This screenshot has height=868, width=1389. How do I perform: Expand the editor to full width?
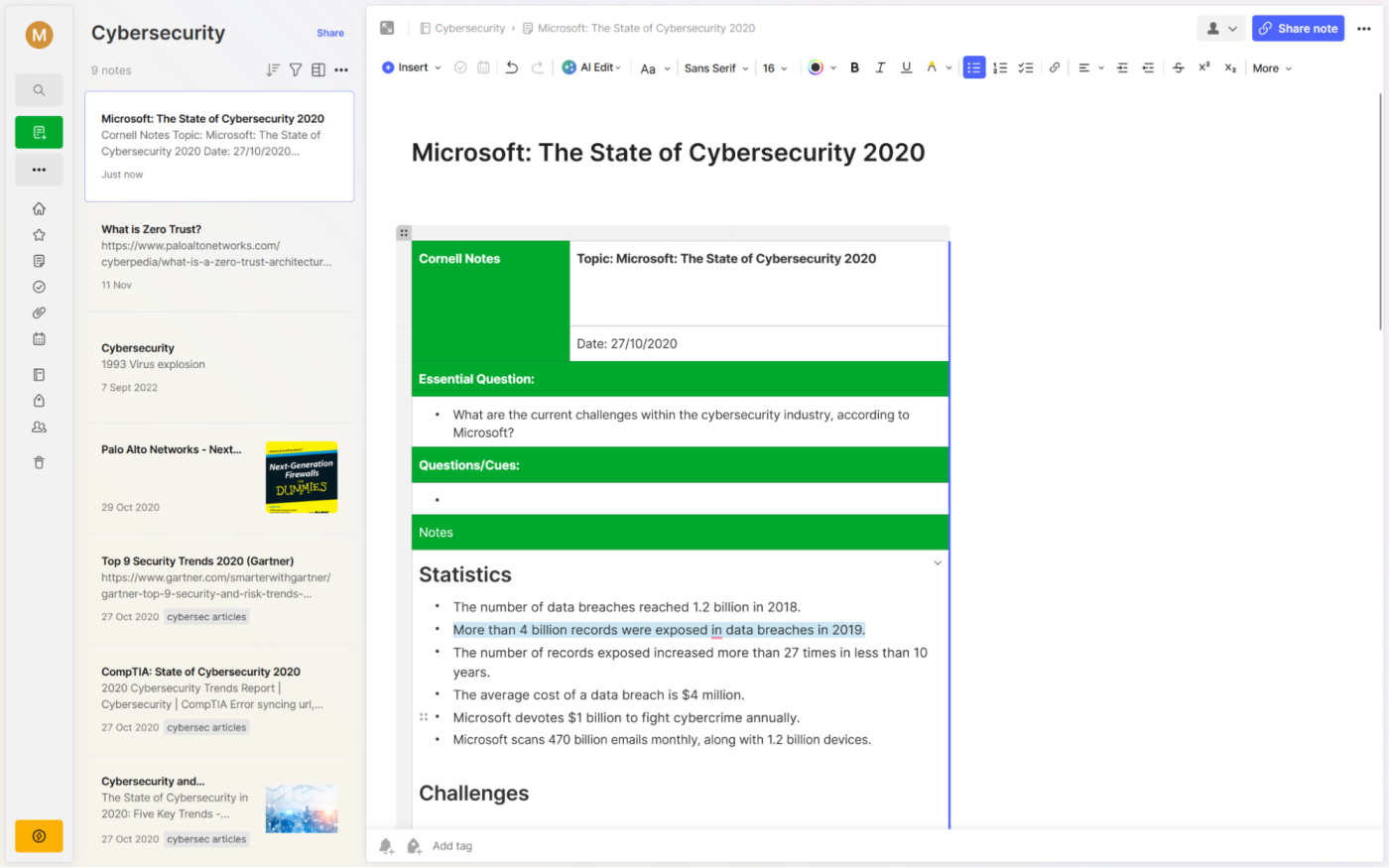(x=387, y=28)
